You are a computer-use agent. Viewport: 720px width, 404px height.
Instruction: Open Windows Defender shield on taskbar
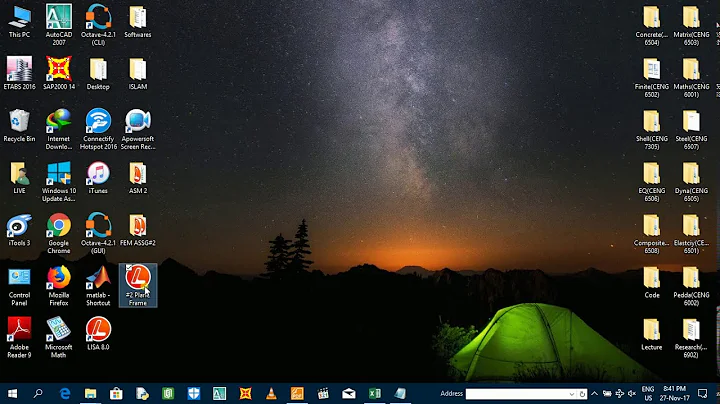coord(194,393)
